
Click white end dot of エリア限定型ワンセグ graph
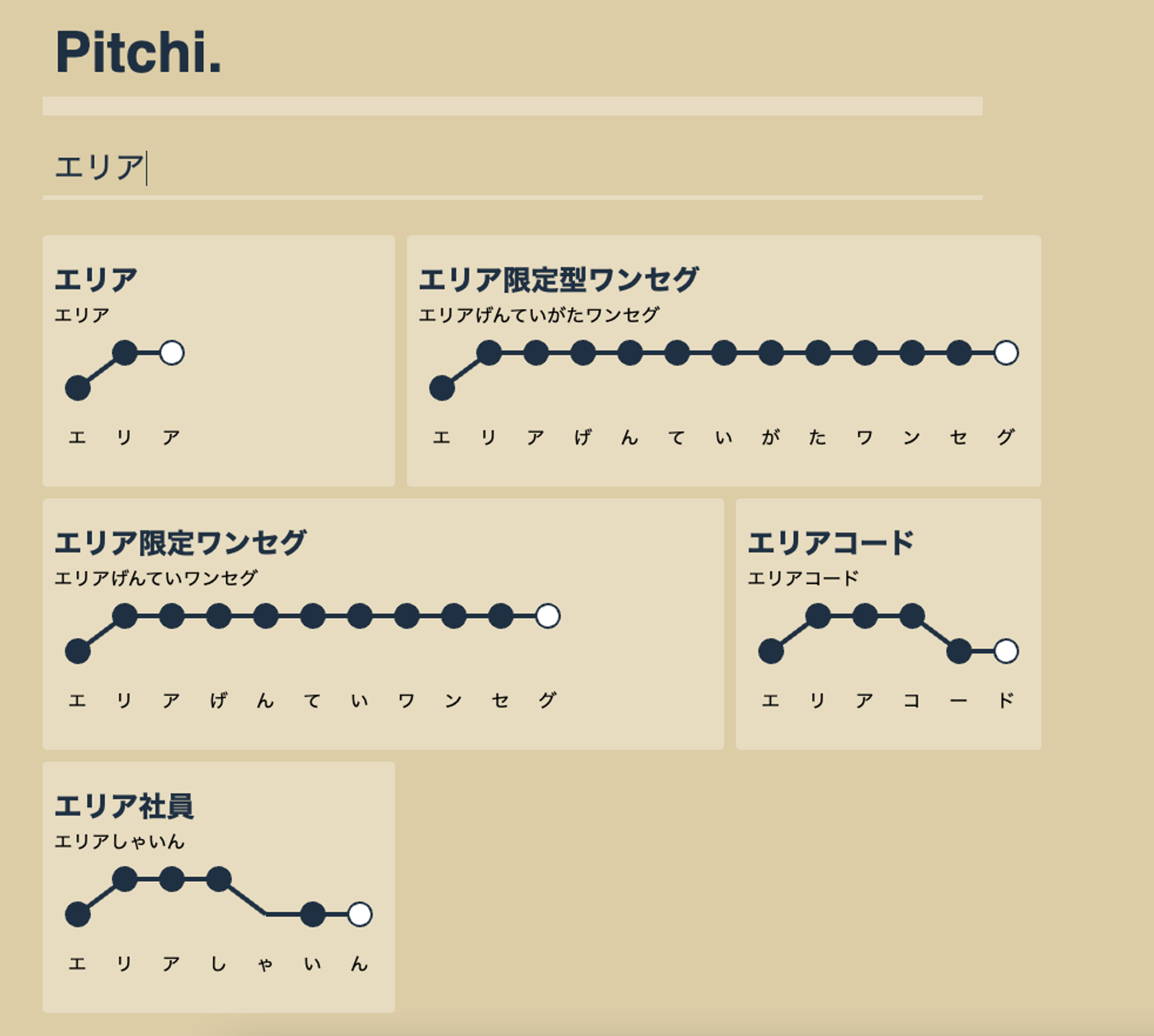point(1006,353)
